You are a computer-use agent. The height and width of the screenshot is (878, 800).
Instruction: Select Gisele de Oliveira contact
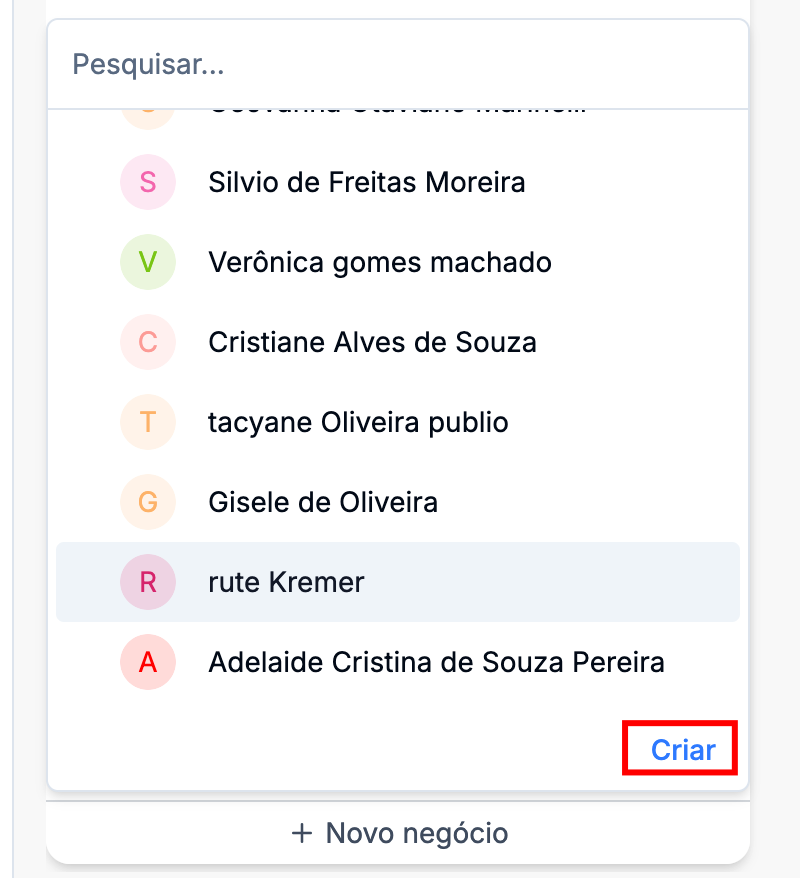(x=323, y=502)
